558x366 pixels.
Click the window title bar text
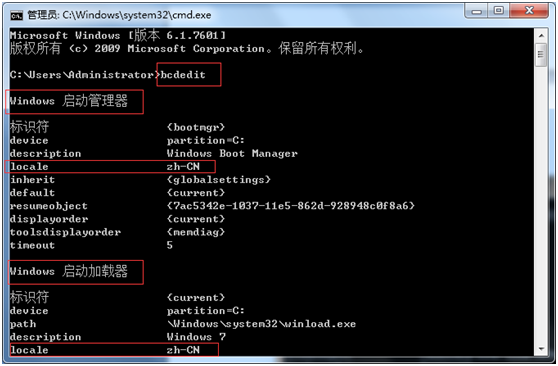pos(119,15)
